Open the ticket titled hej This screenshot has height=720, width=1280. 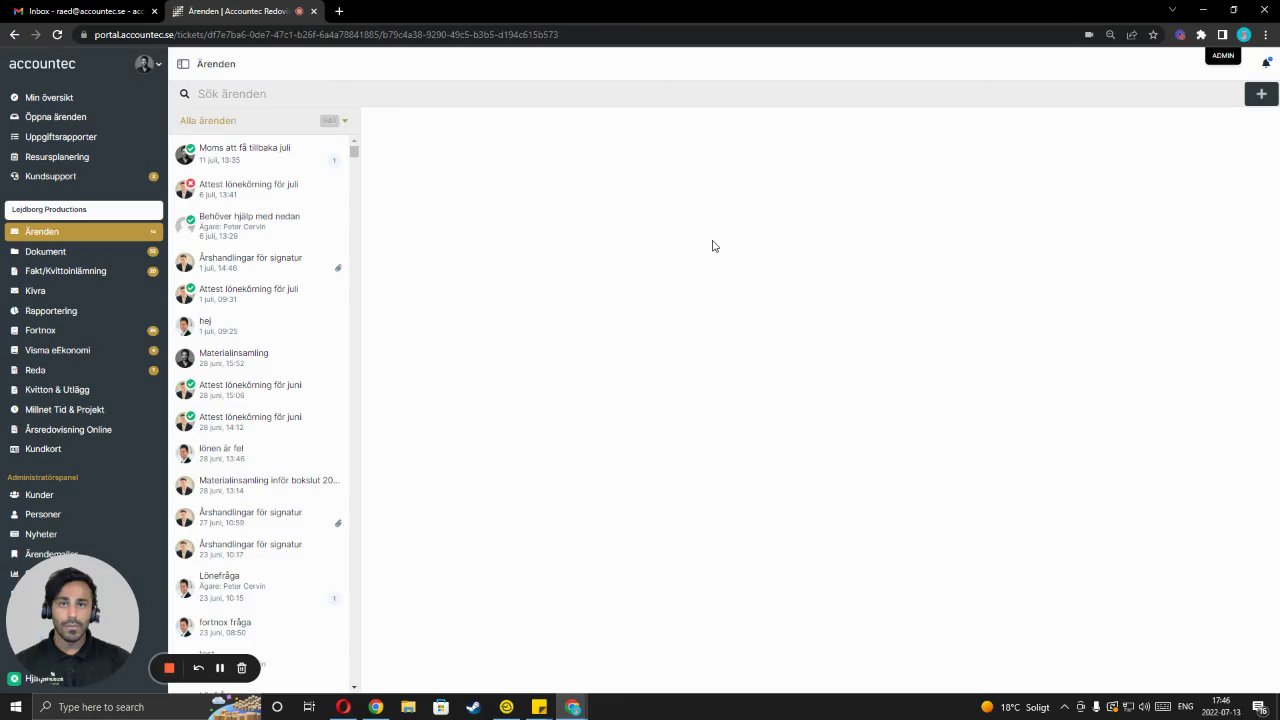coord(259,326)
